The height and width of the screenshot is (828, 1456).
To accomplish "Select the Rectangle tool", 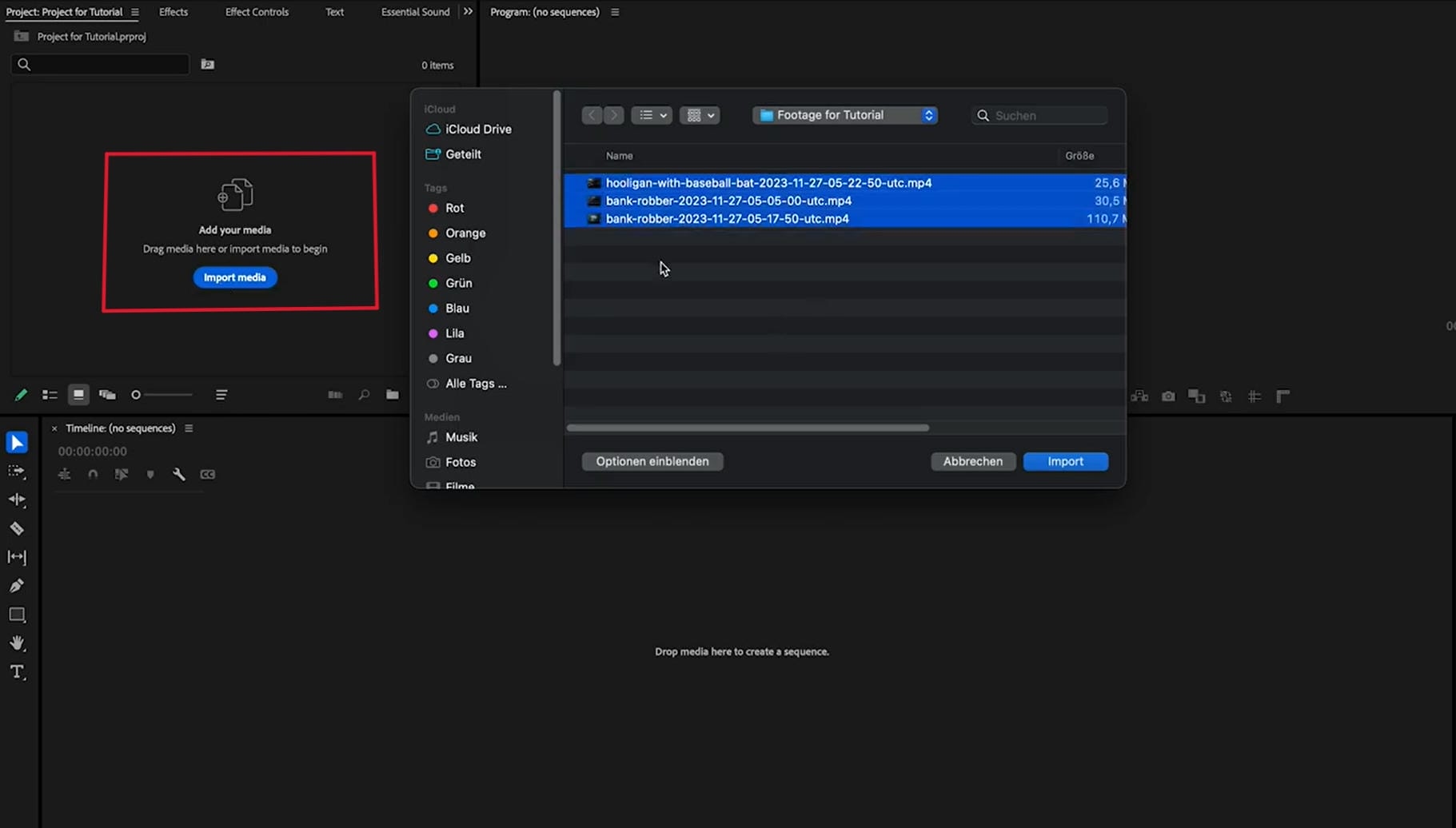I will pyautogui.click(x=17, y=615).
